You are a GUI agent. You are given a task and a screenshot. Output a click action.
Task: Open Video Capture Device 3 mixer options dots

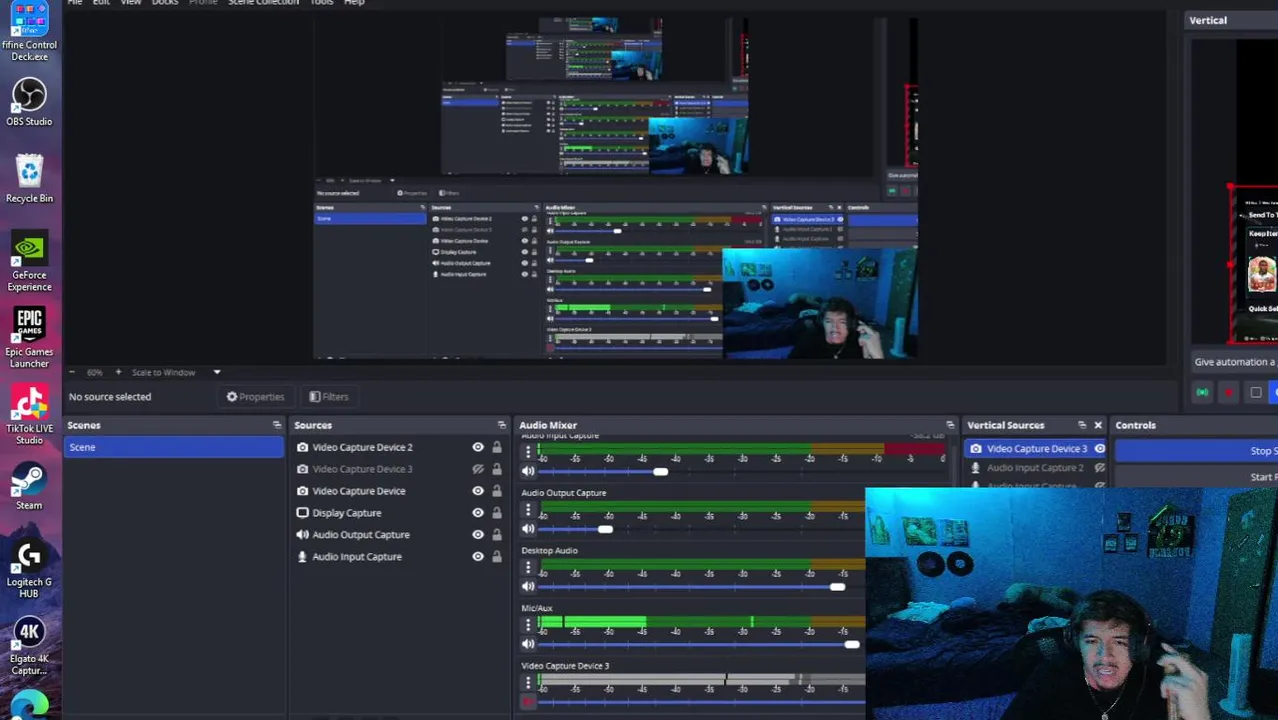point(528,683)
